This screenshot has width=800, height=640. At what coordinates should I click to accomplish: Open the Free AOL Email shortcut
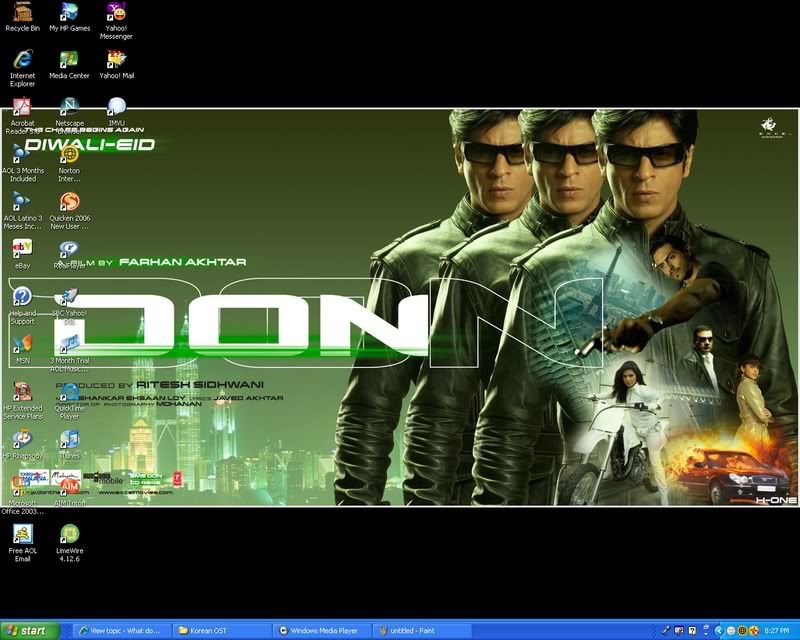22,535
